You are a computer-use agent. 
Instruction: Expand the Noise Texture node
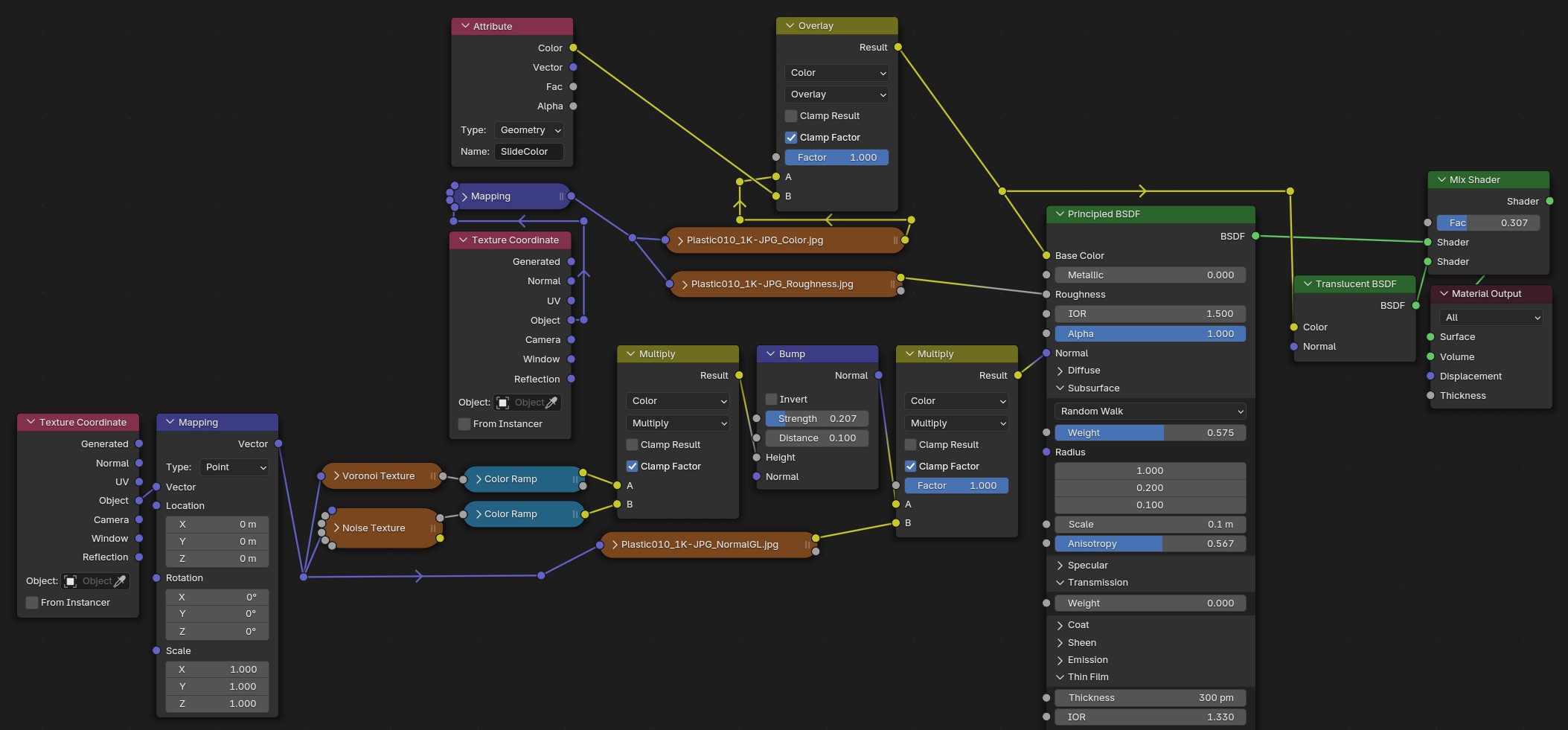coord(336,528)
